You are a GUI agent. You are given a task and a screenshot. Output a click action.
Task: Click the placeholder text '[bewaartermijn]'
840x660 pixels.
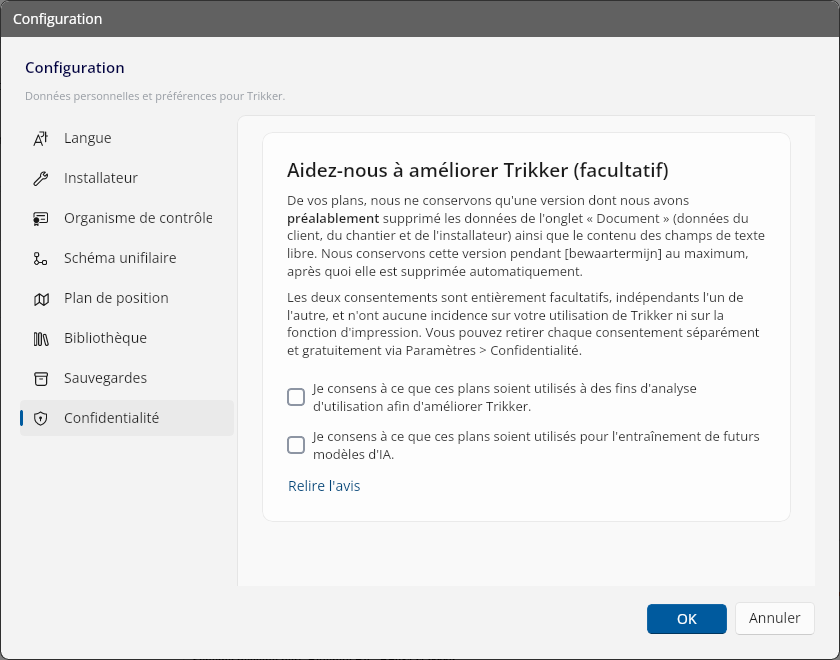(x=613, y=253)
